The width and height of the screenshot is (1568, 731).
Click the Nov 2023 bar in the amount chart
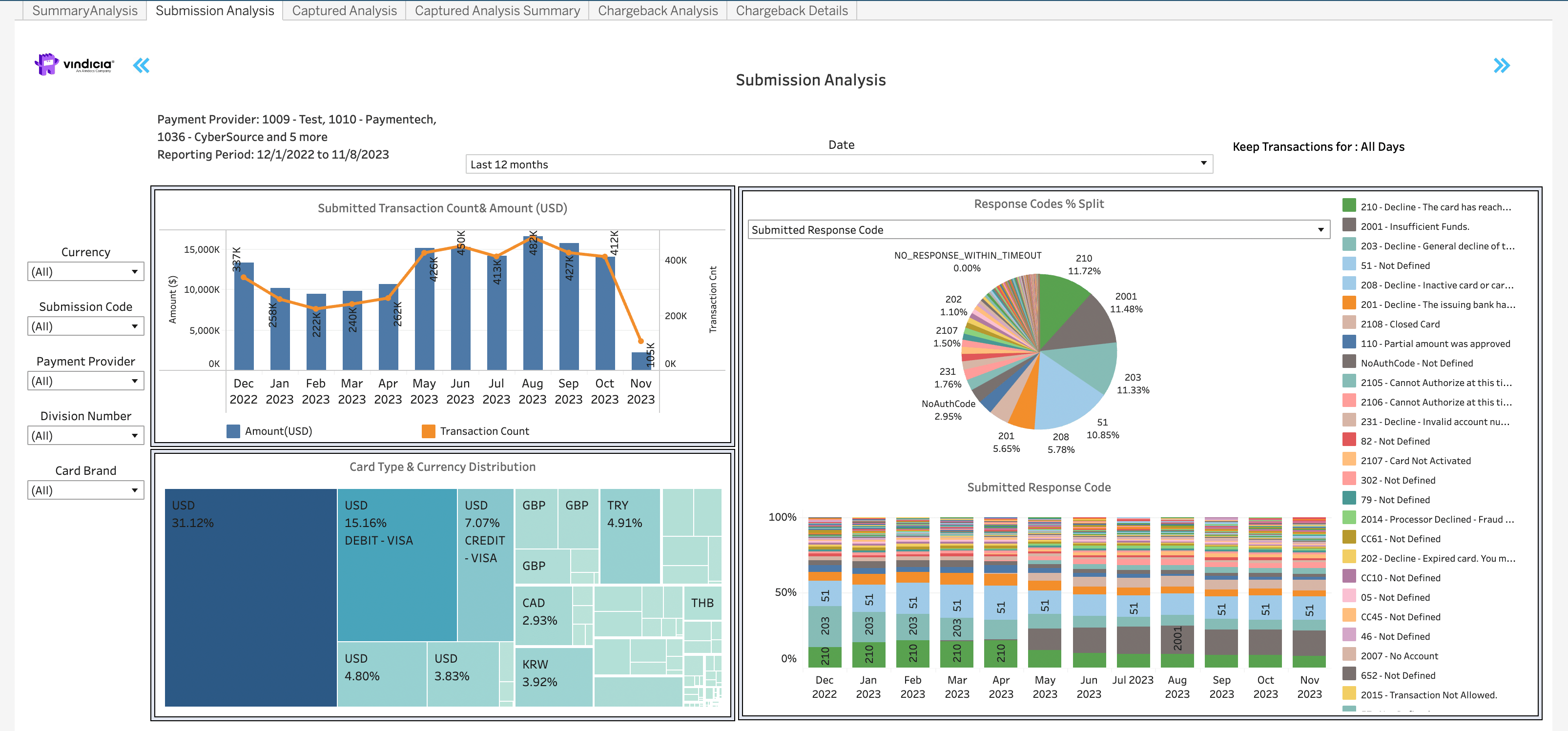coord(641,361)
